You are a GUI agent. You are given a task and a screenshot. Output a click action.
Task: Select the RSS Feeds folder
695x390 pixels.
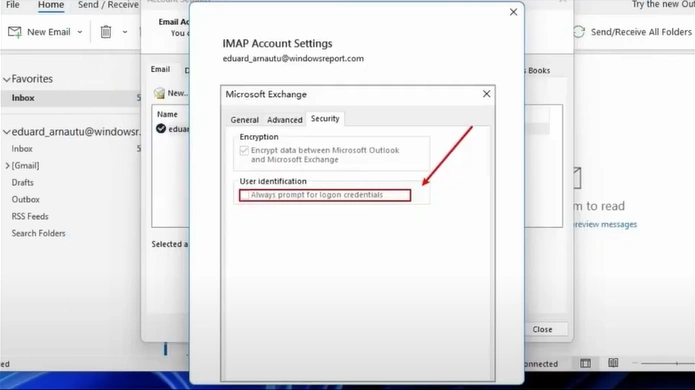point(30,216)
